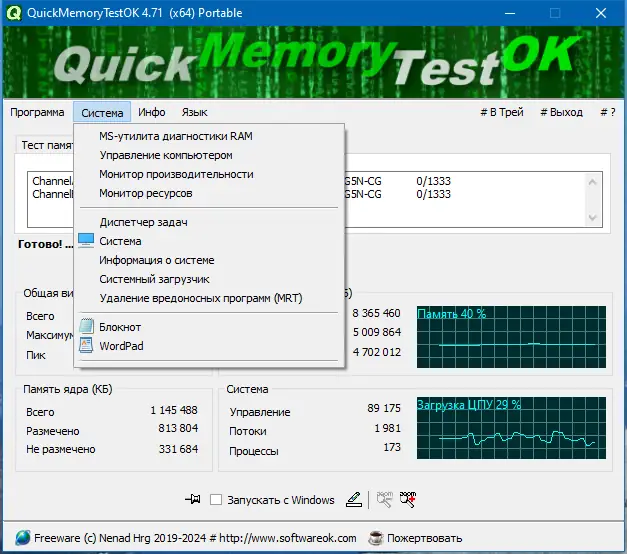
Task: Click the down arrow of the channel list scrollbar
Action: tap(593, 218)
